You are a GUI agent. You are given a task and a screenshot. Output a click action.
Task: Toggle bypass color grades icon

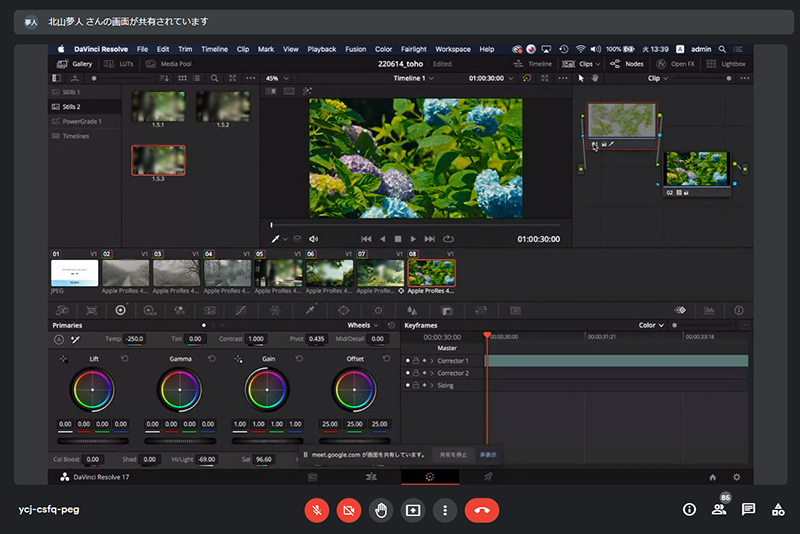tap(527, 78)
